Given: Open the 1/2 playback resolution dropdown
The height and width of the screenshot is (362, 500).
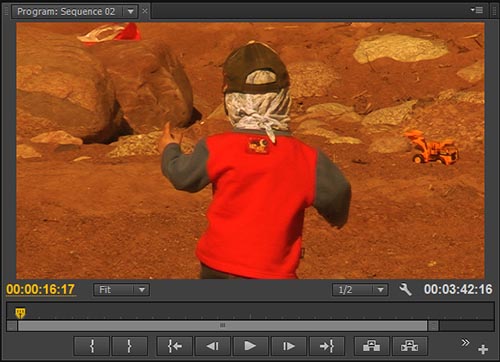Looking at the screenshot, I should [x=360, y=290].
